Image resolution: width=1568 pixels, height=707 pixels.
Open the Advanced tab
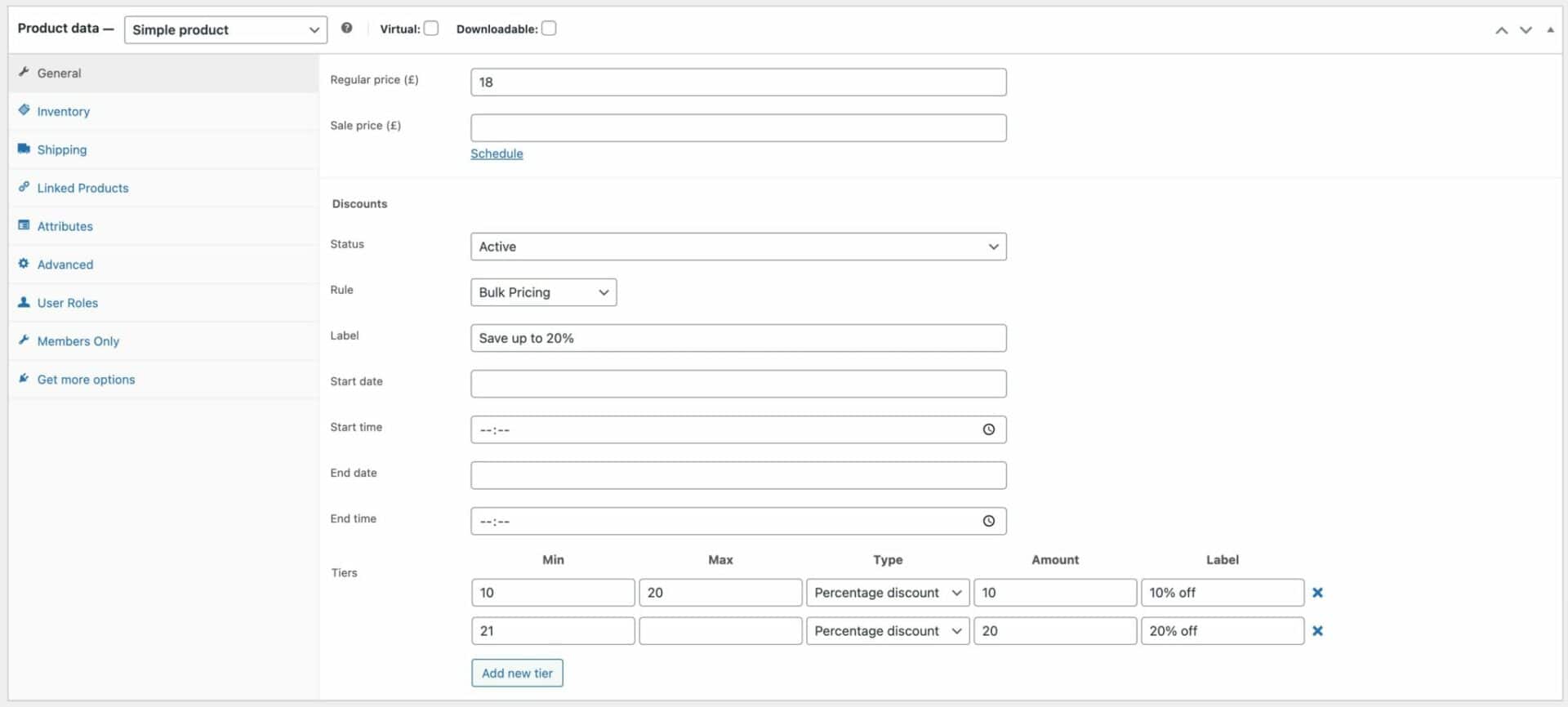[x=163, y=265]
